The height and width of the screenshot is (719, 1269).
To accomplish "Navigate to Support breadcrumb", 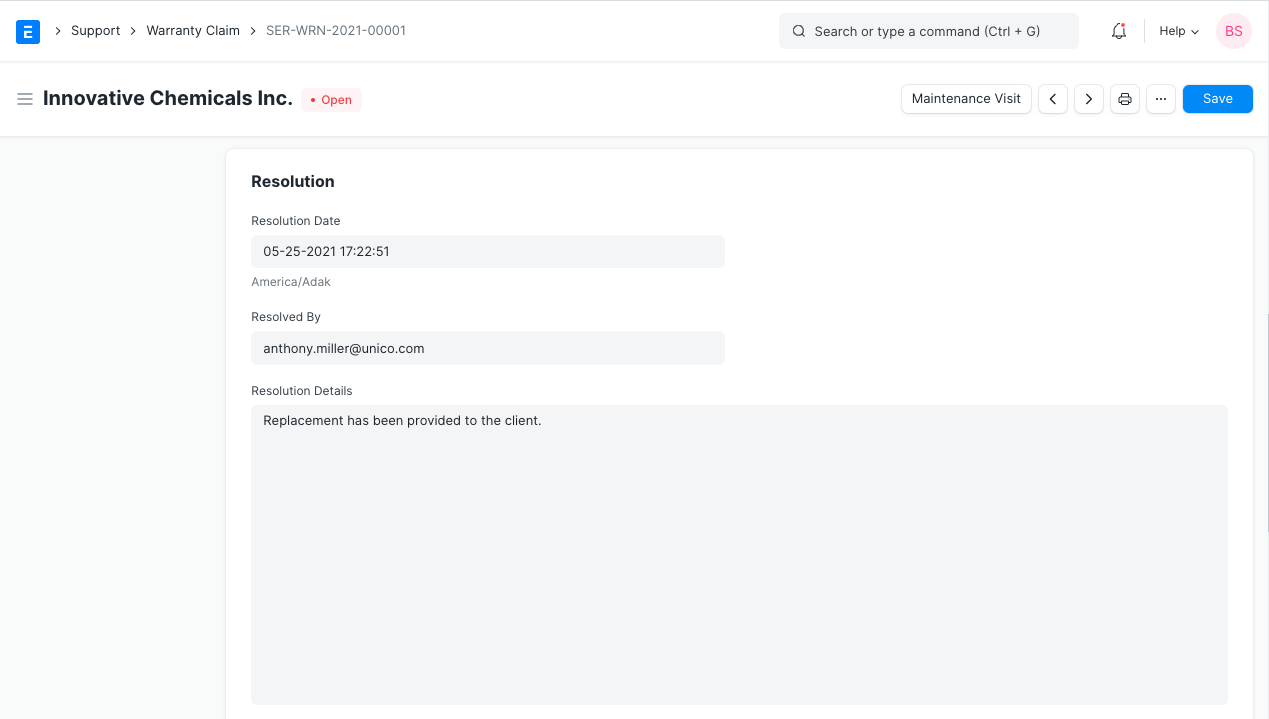I will (x=95, y=31).
